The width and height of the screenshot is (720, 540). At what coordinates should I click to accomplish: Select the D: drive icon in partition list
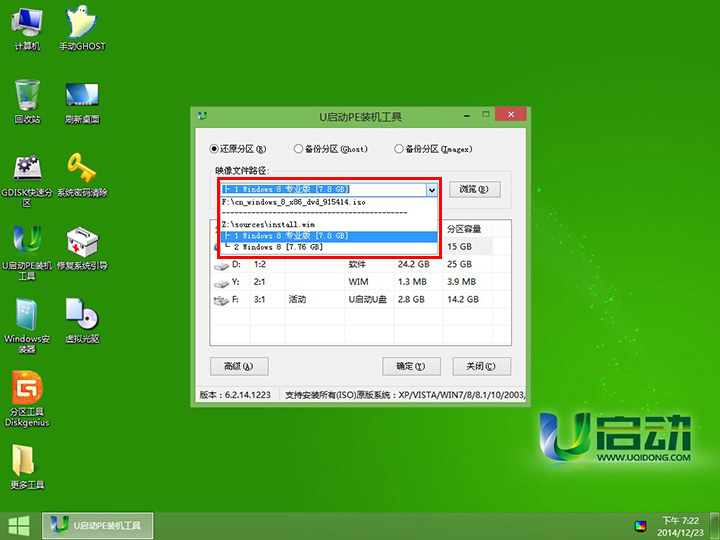[221, 266]
